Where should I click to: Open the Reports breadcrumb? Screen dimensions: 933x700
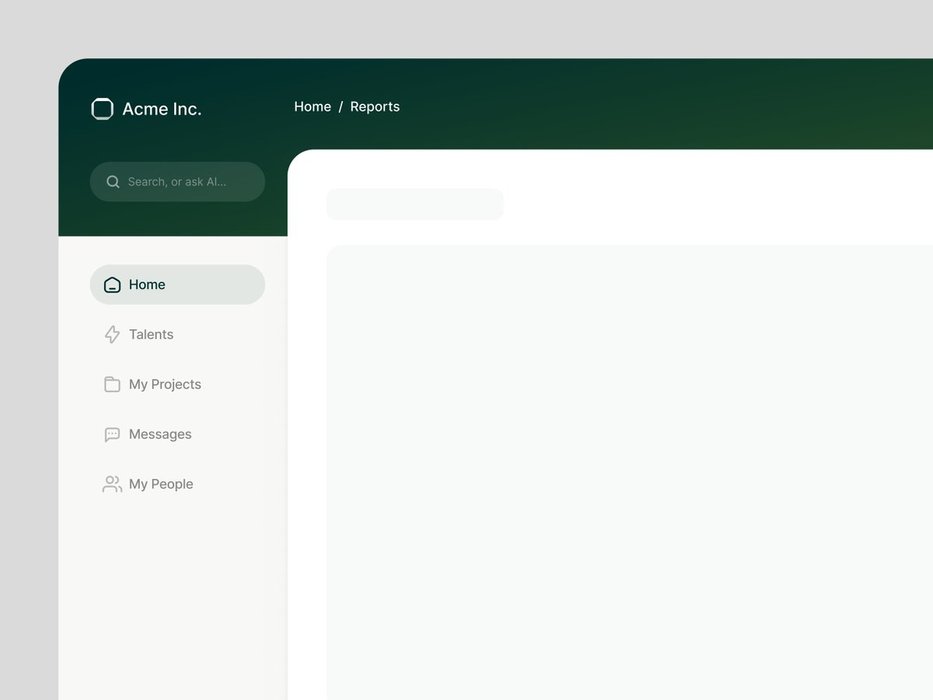tap(375, 107)
